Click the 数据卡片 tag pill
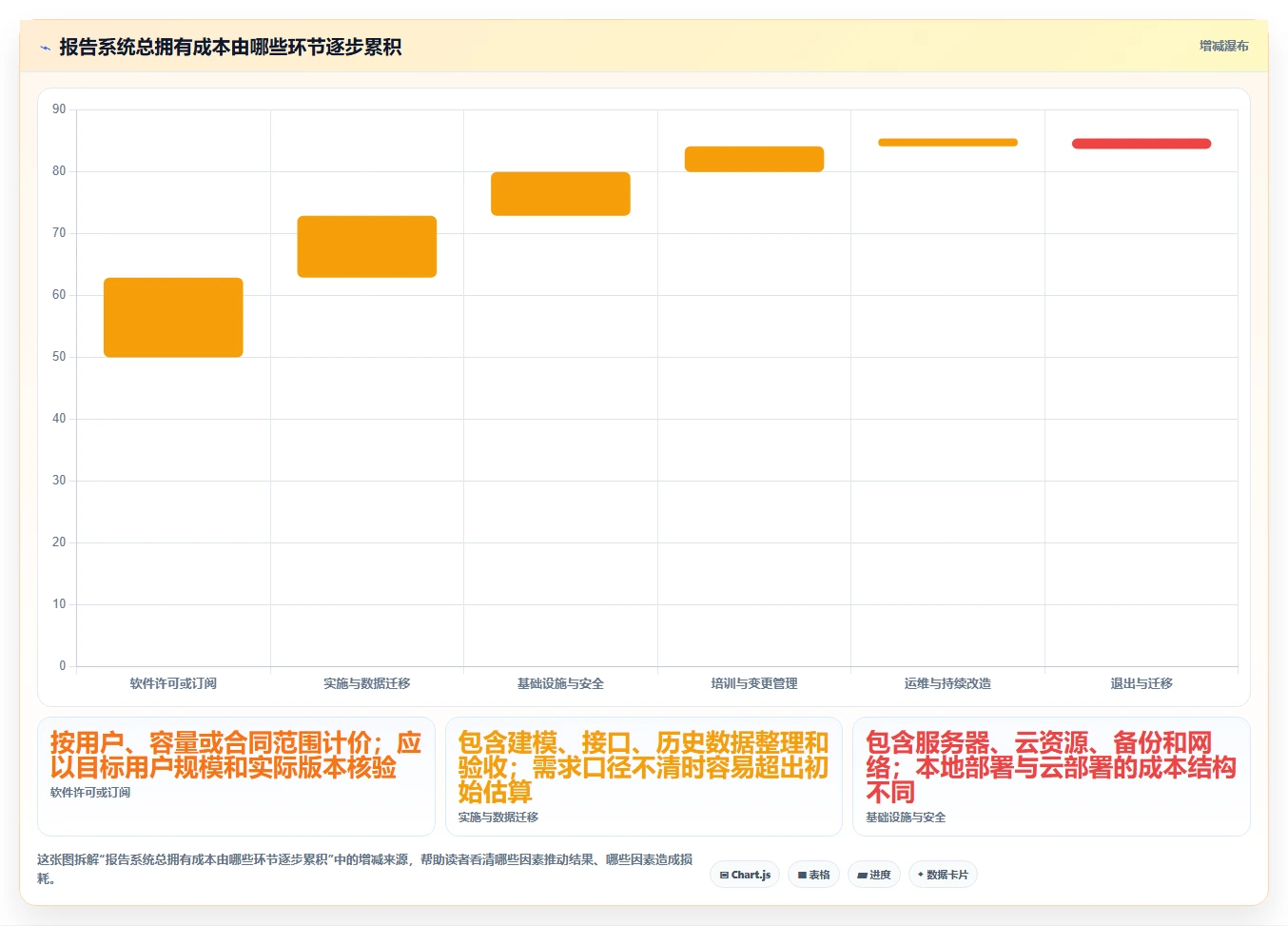Viewport: 1288px width, 926px height. (x=943, y=875)
